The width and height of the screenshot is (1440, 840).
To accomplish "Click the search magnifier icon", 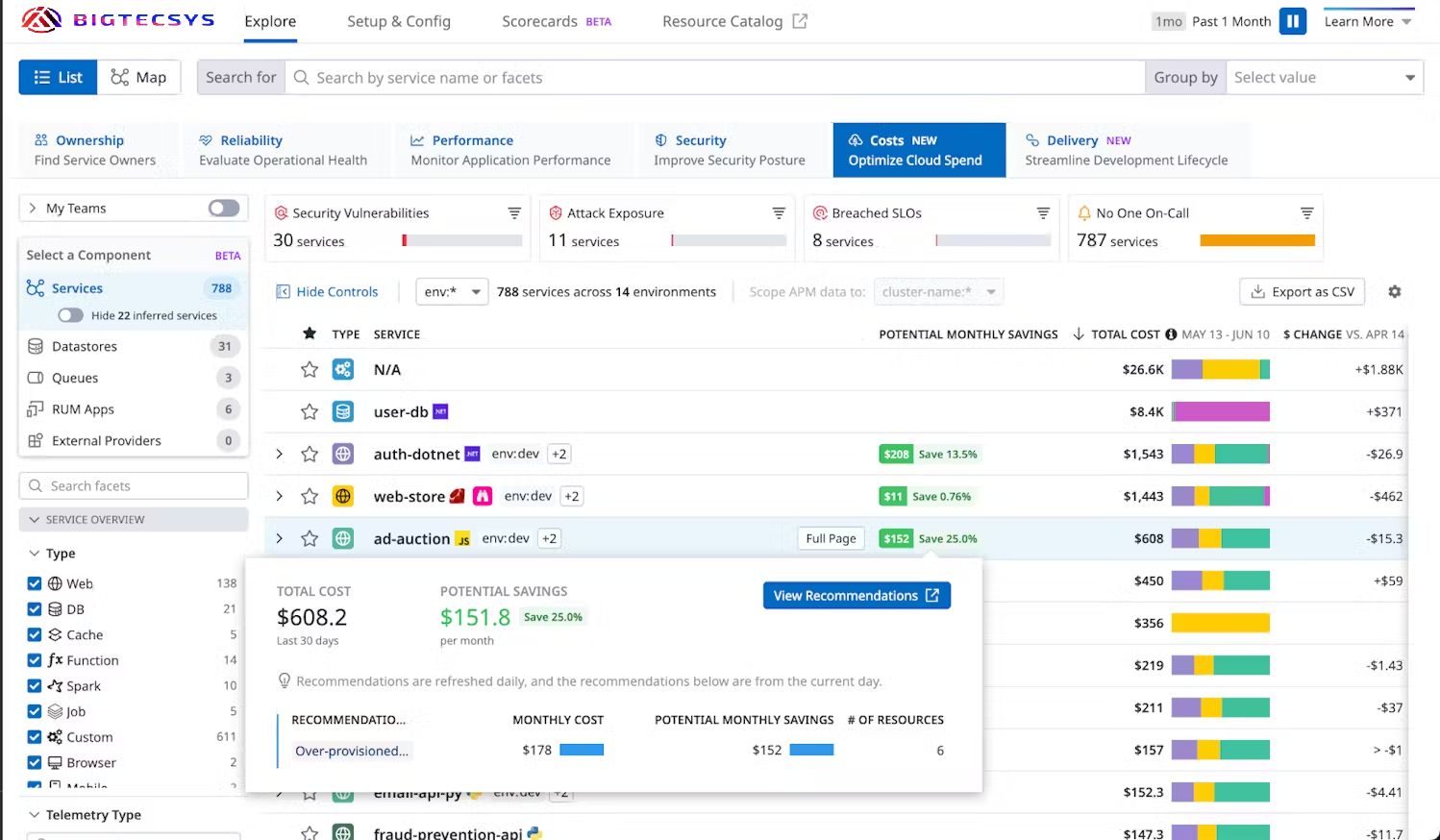I will (x=301, y=77).
